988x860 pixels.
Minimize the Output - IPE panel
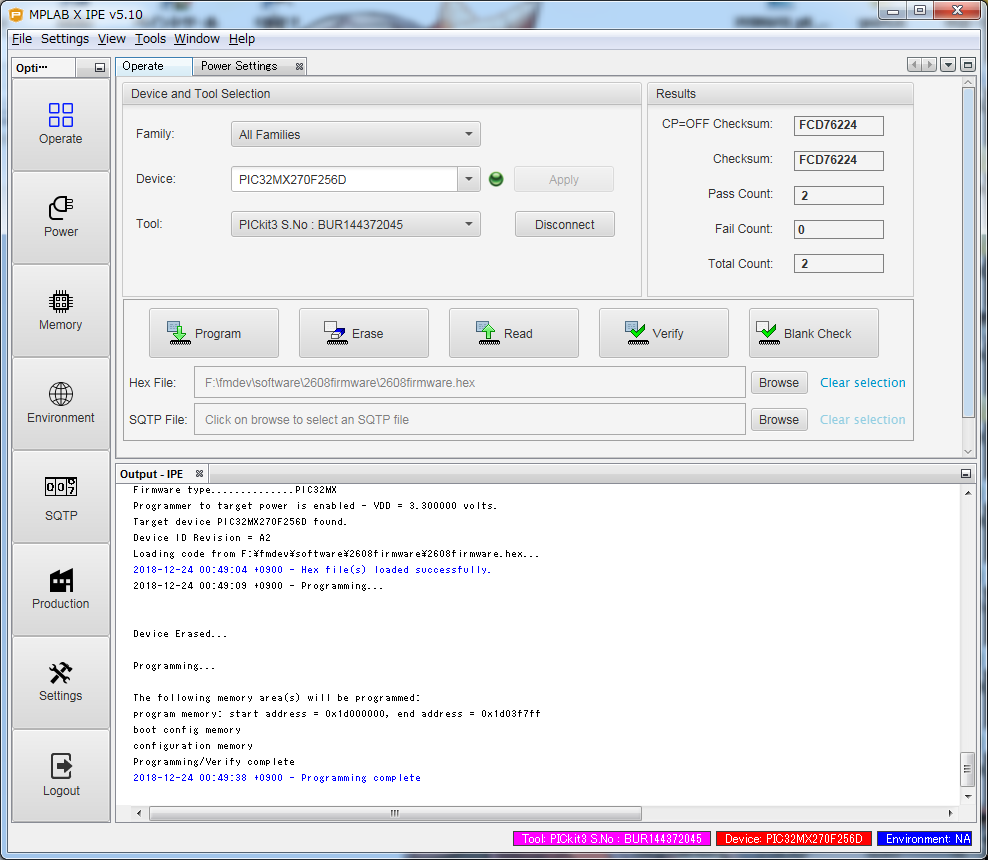(966, 473)
